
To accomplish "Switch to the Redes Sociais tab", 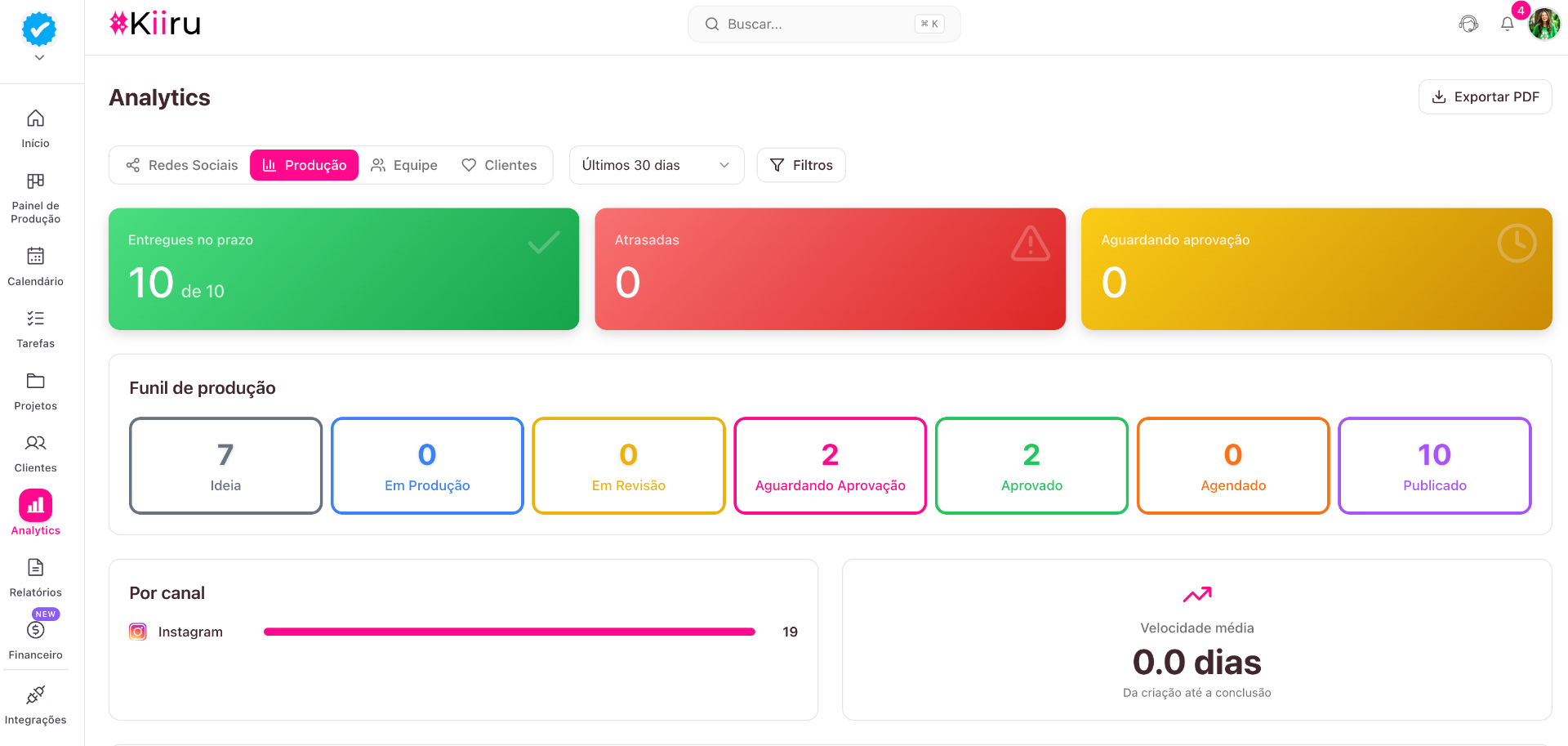I will tap(182, 165).
